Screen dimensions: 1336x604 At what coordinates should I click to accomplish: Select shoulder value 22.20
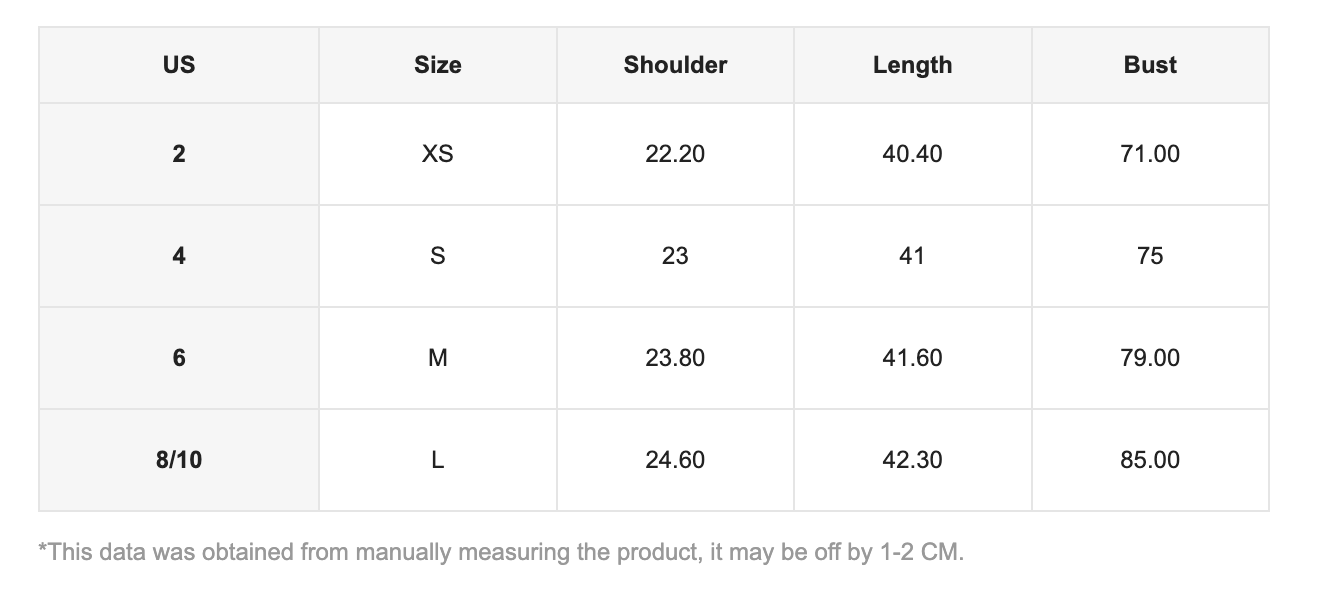coord(675,154)
